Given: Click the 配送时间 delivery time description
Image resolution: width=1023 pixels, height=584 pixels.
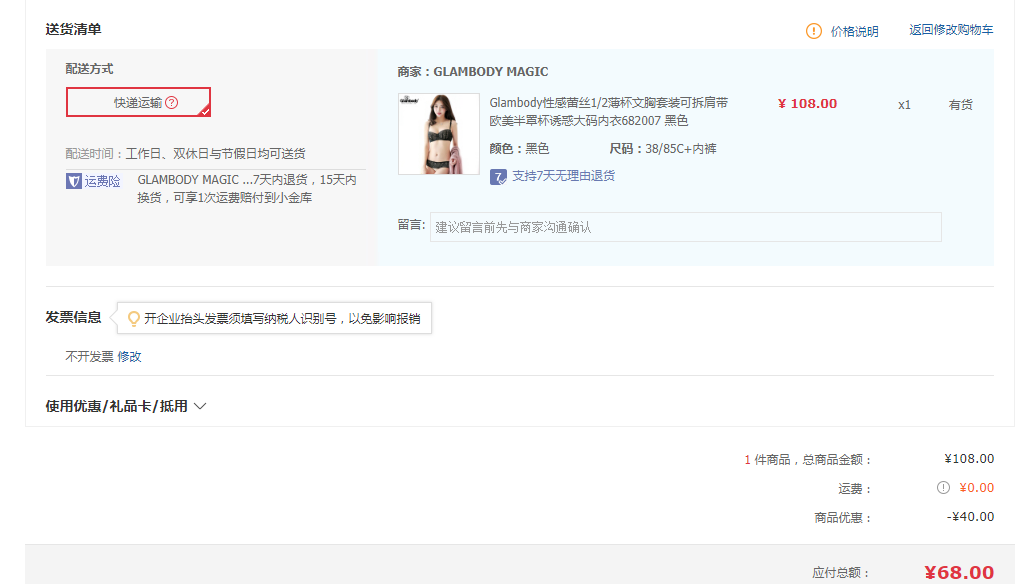Looking at the screenshot, I should coord(185,154).
